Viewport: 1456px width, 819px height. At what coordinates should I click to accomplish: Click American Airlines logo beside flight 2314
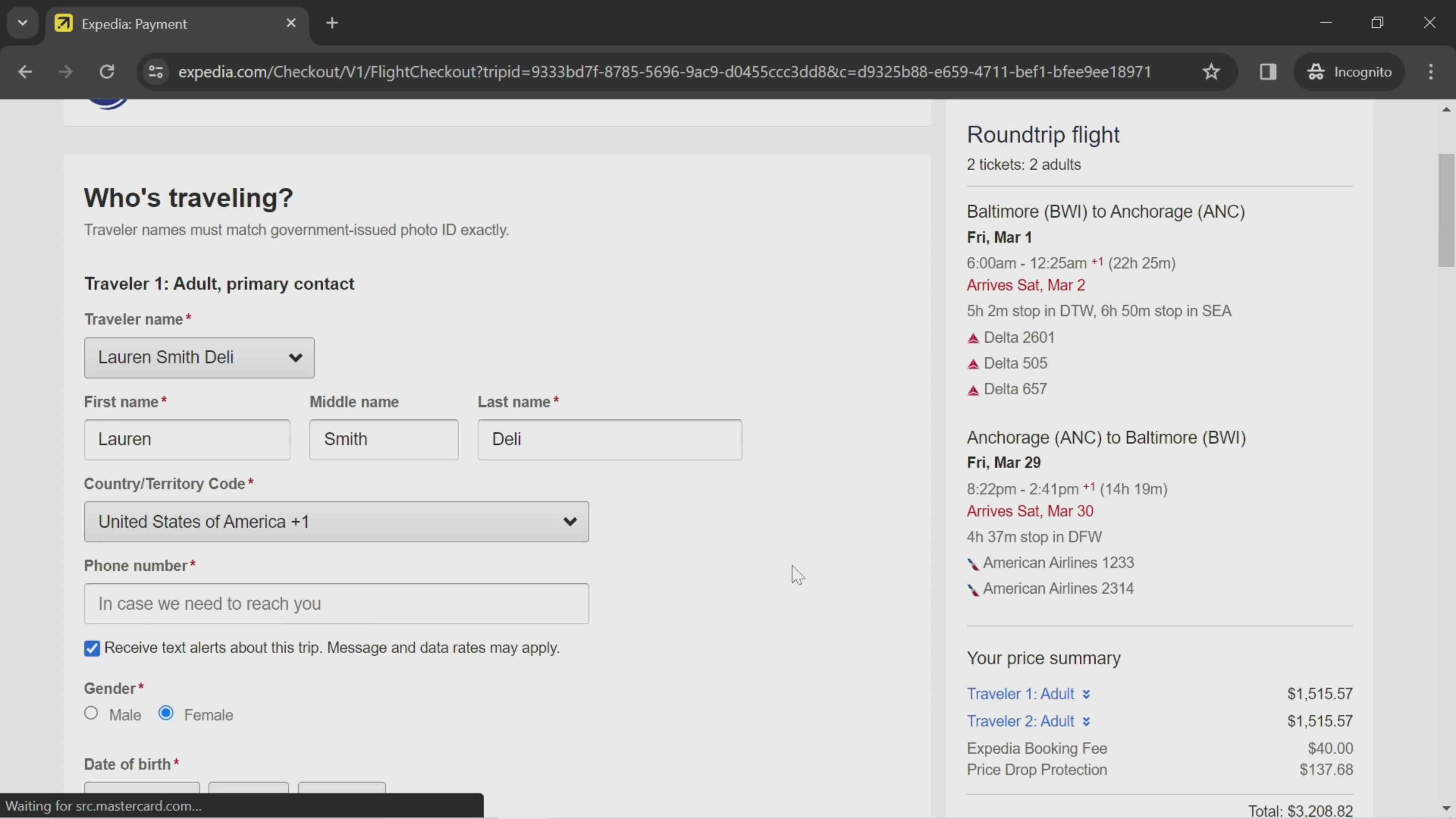pos(973,590)
